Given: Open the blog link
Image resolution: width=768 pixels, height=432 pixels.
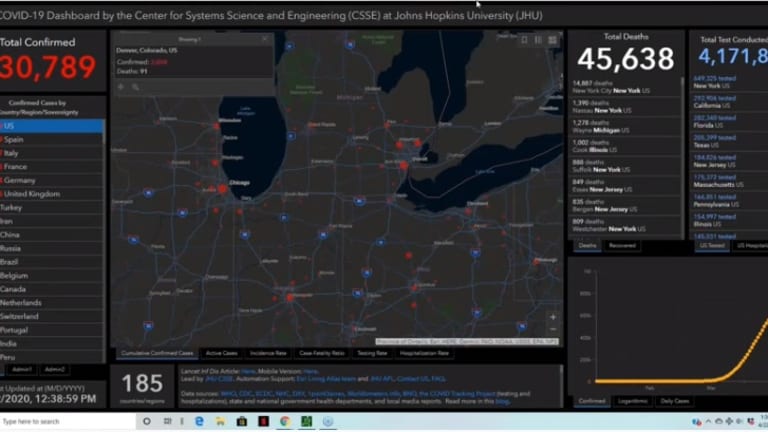Looking at the screenshot, I should (502, 401).
